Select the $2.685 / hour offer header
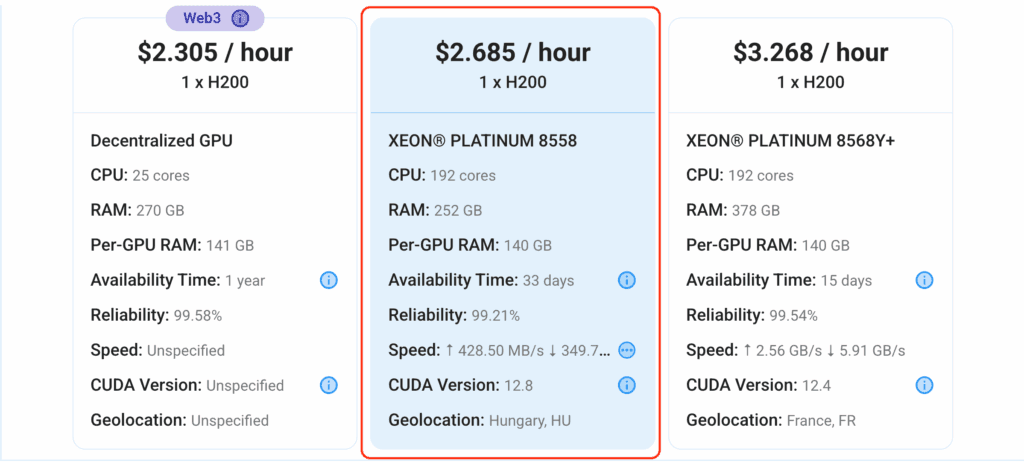Screen dimensions: 1024x462 513,65
